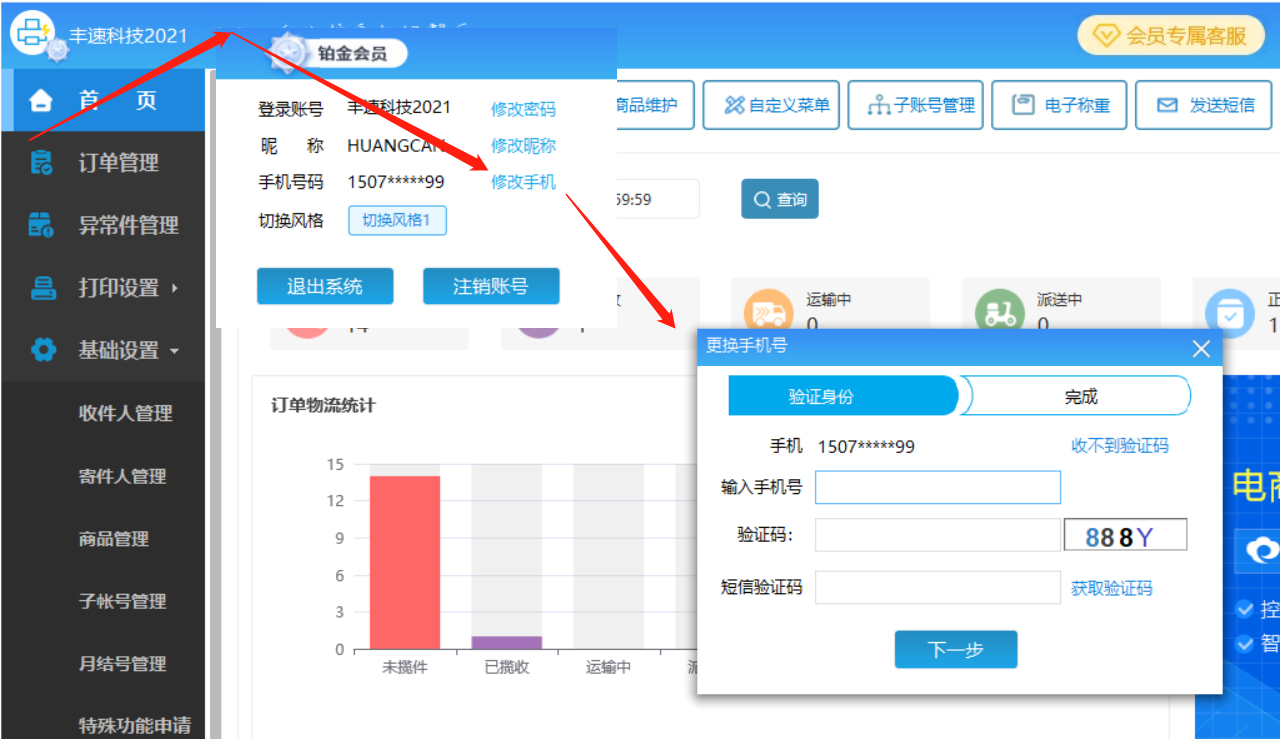Open 子账号管理 in the top toolbar

pos(916,105)
